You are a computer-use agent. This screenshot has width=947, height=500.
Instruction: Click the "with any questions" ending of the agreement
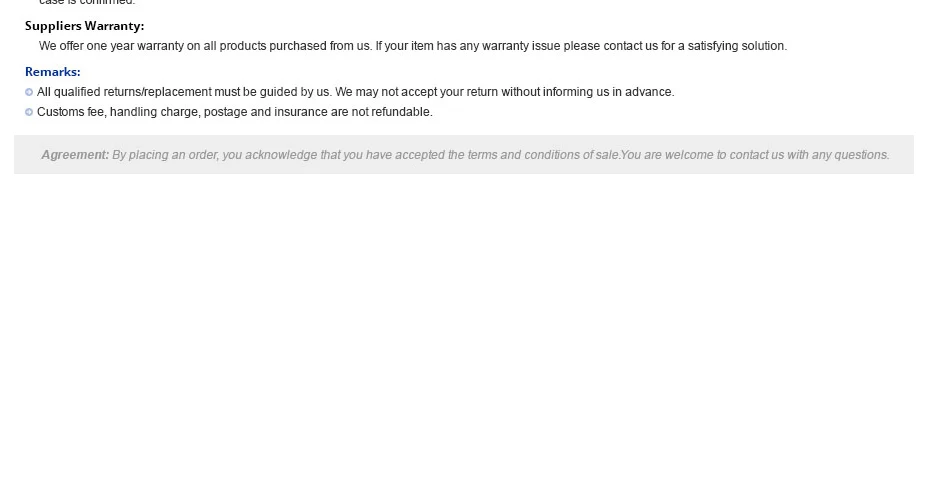(838, 155)
